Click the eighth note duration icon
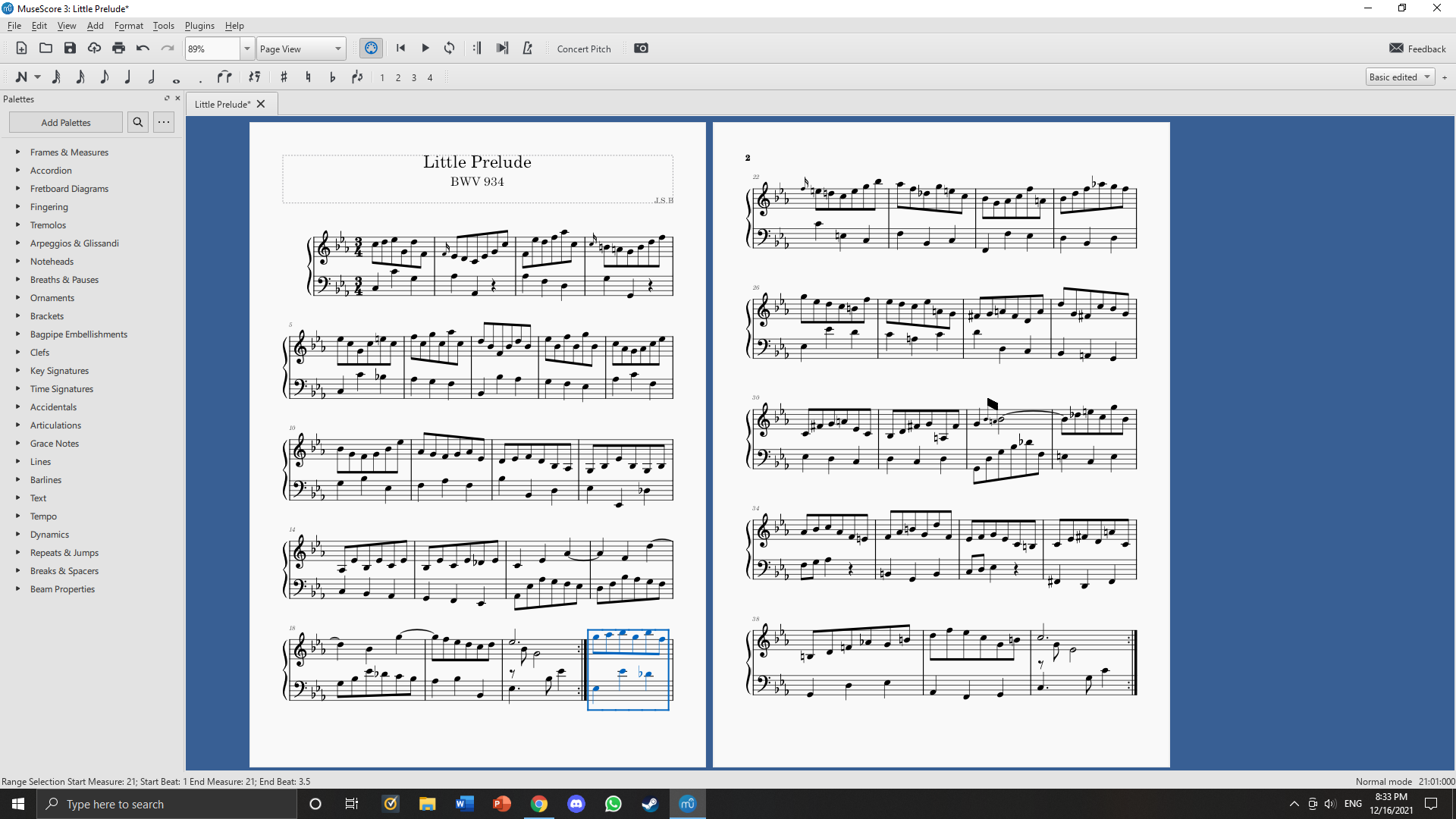 tap(104, 77)
